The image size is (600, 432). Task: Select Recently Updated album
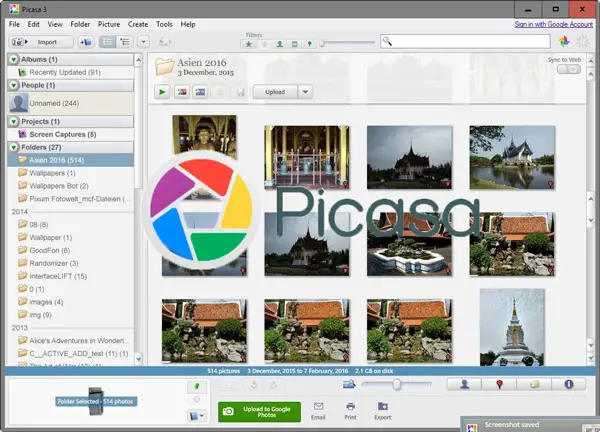(x=70, y=72)
